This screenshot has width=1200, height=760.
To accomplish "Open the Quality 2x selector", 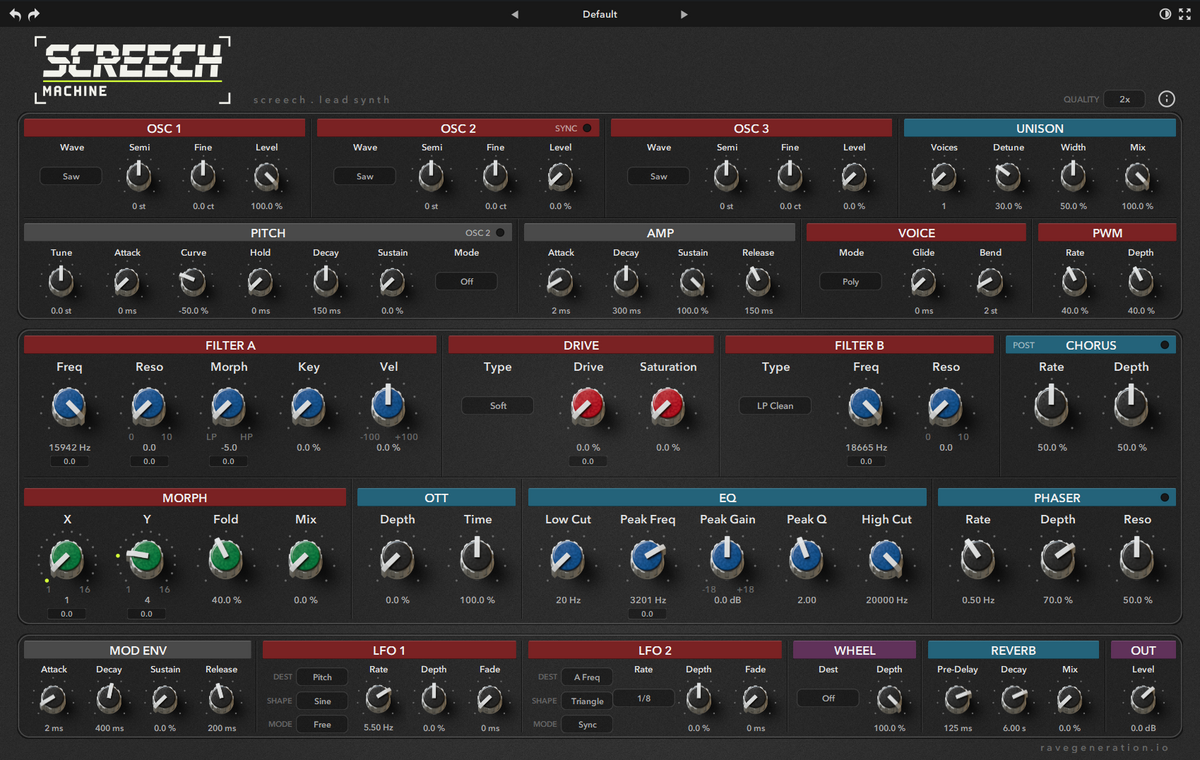I will click(x=1125, y=99).
